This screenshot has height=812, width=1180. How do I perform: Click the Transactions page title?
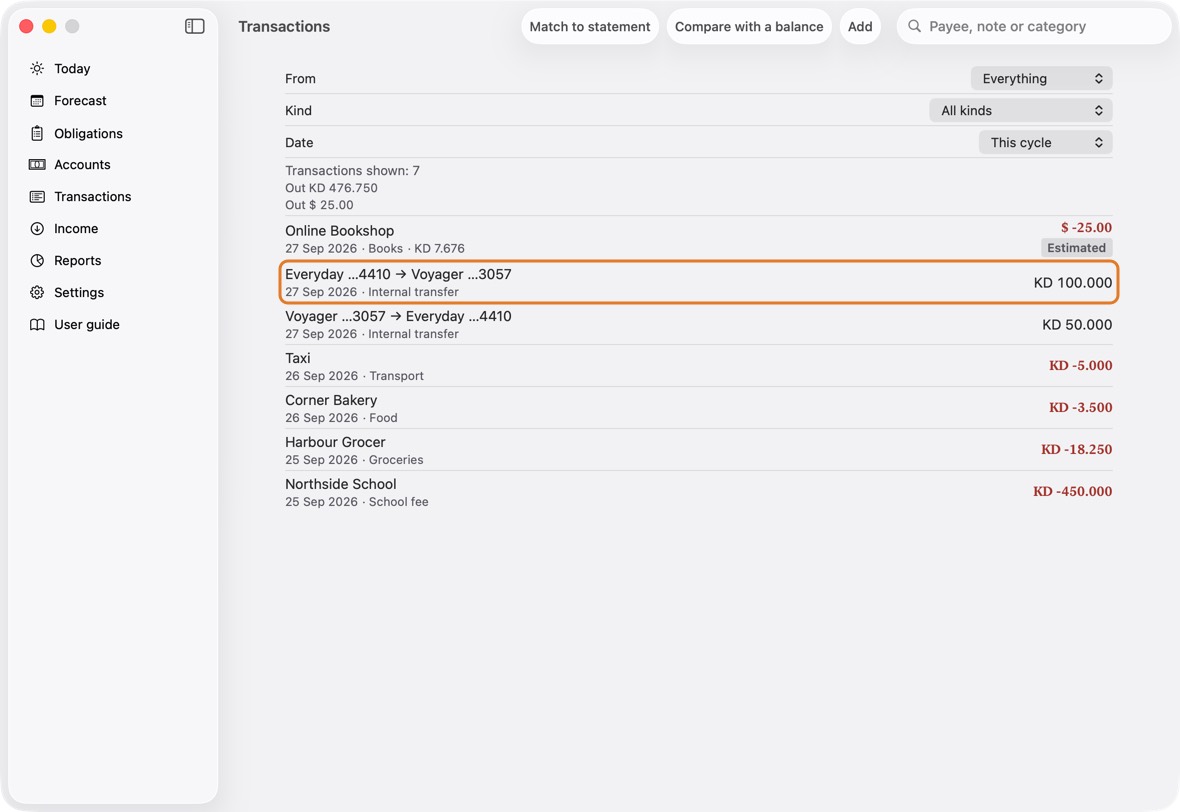point(284,26)
